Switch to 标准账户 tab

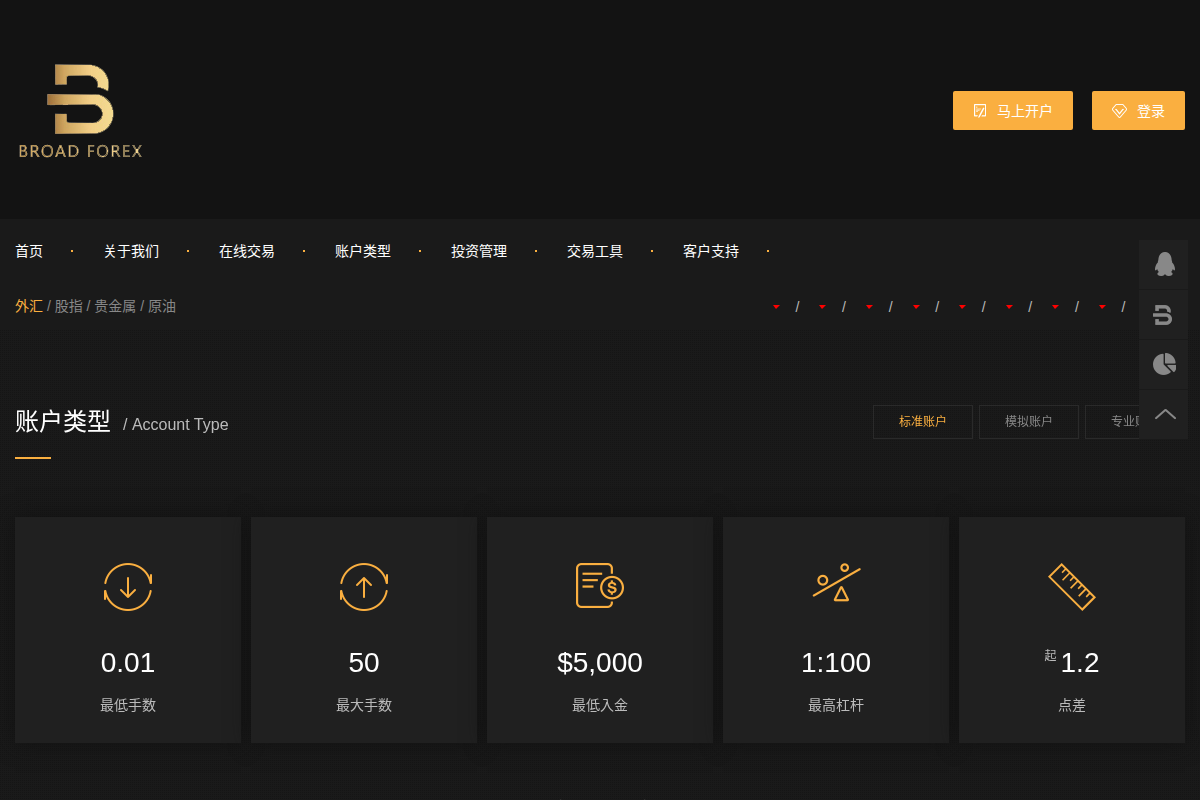click(923, 422)
